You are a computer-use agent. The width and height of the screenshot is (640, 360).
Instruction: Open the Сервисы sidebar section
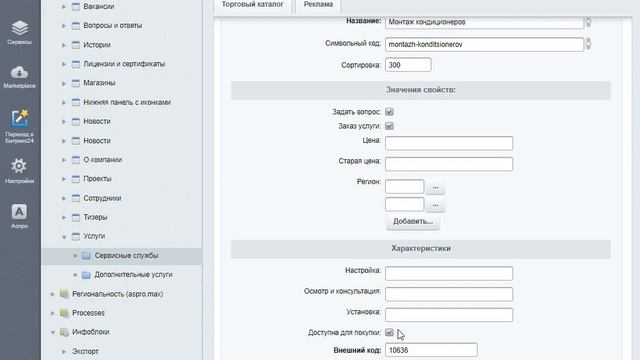(20, 32)
